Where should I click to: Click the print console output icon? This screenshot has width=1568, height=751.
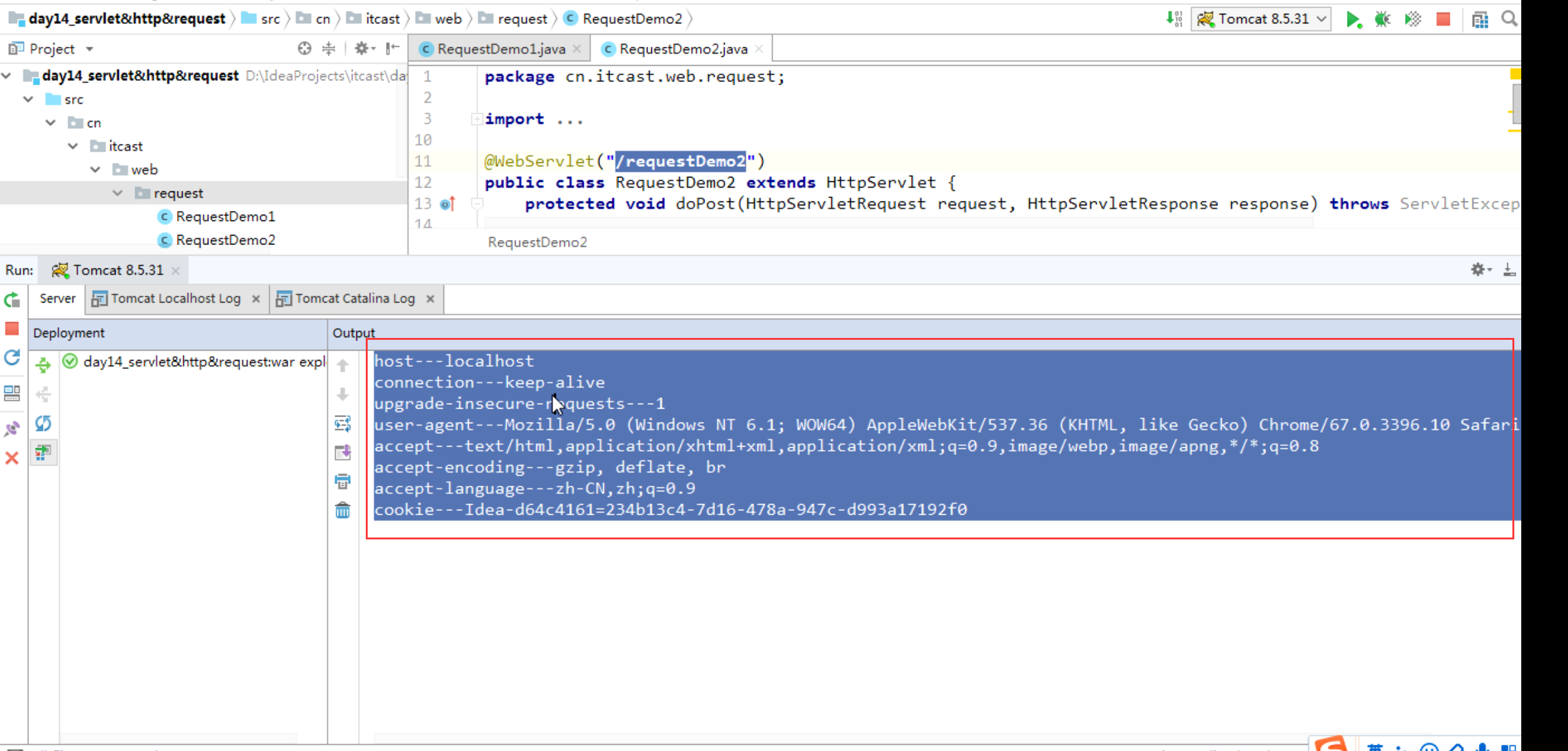tap(342, 482)
